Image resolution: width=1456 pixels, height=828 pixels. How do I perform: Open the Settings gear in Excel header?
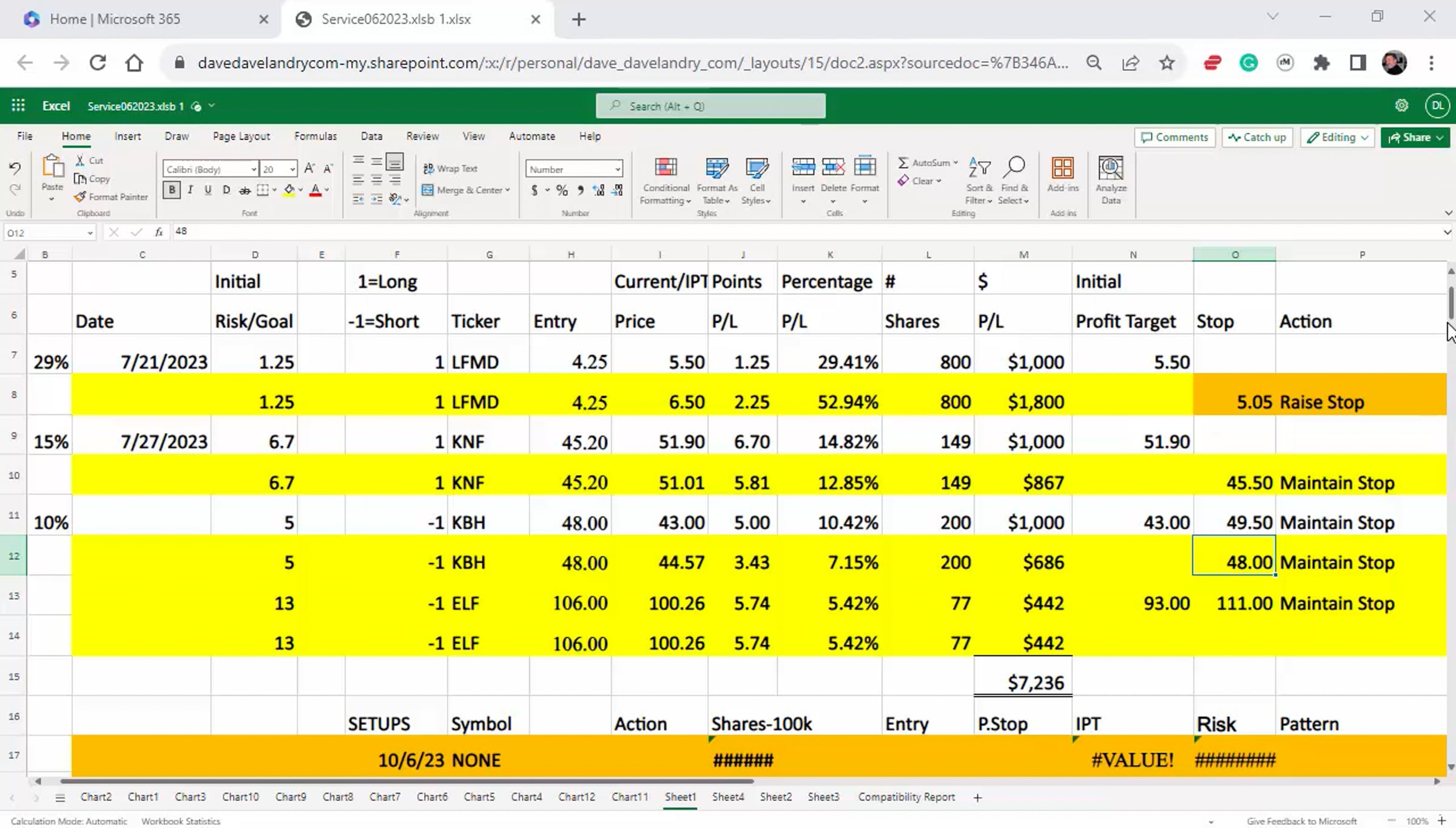coord(1401,106)
